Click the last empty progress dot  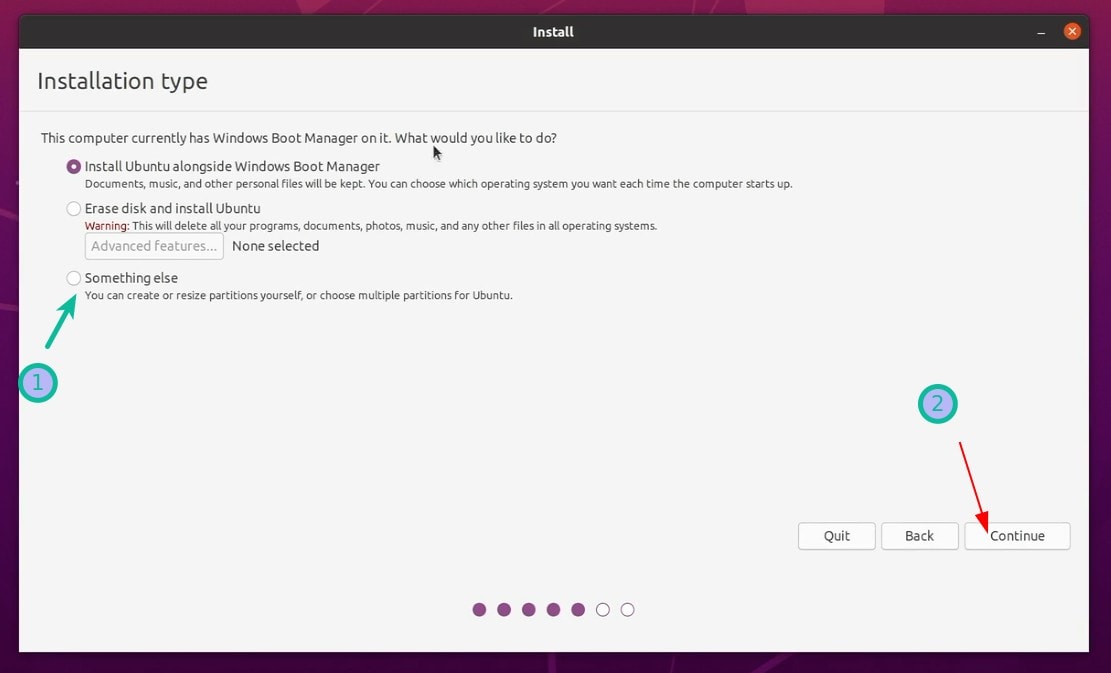click(x=627, y=609)
